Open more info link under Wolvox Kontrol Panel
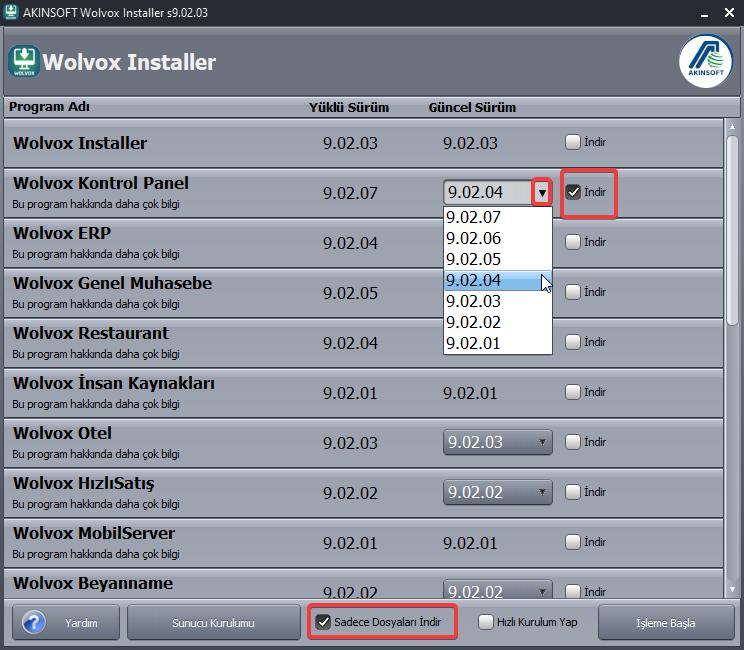Screen dimensions: 744x650 click(96, 204)
